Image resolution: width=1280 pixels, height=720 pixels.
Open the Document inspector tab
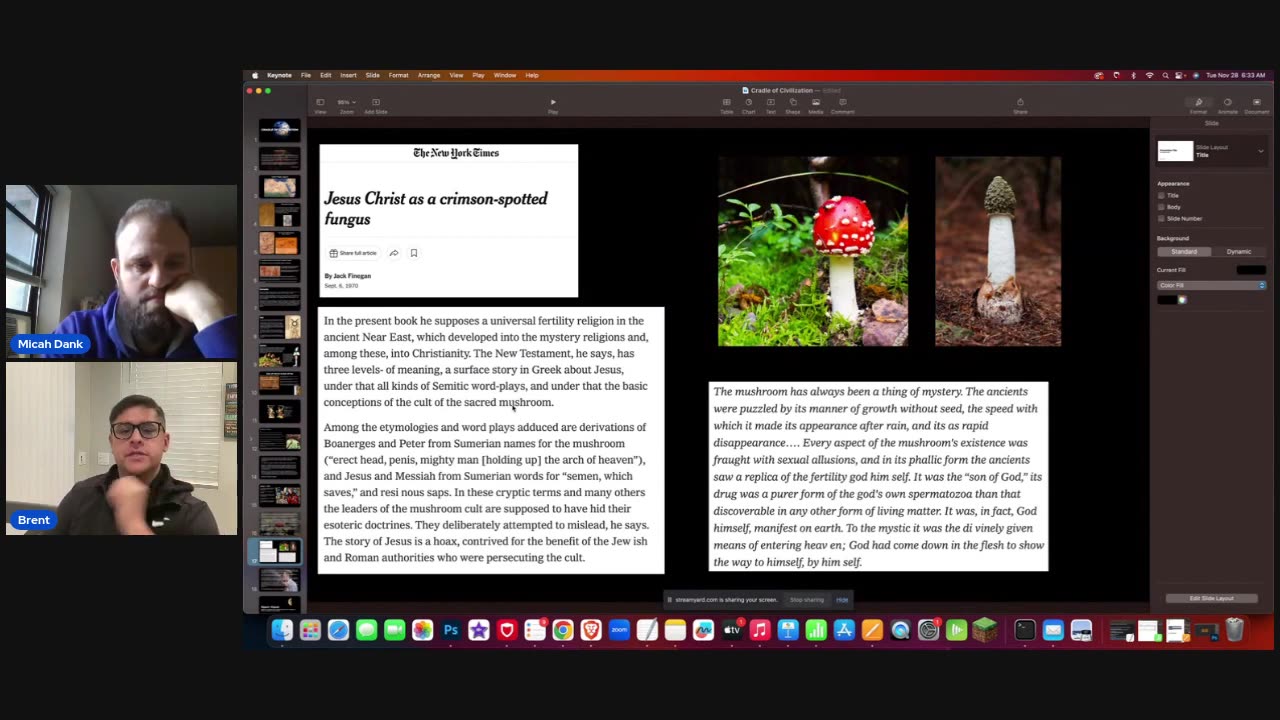click(1257, 105)
